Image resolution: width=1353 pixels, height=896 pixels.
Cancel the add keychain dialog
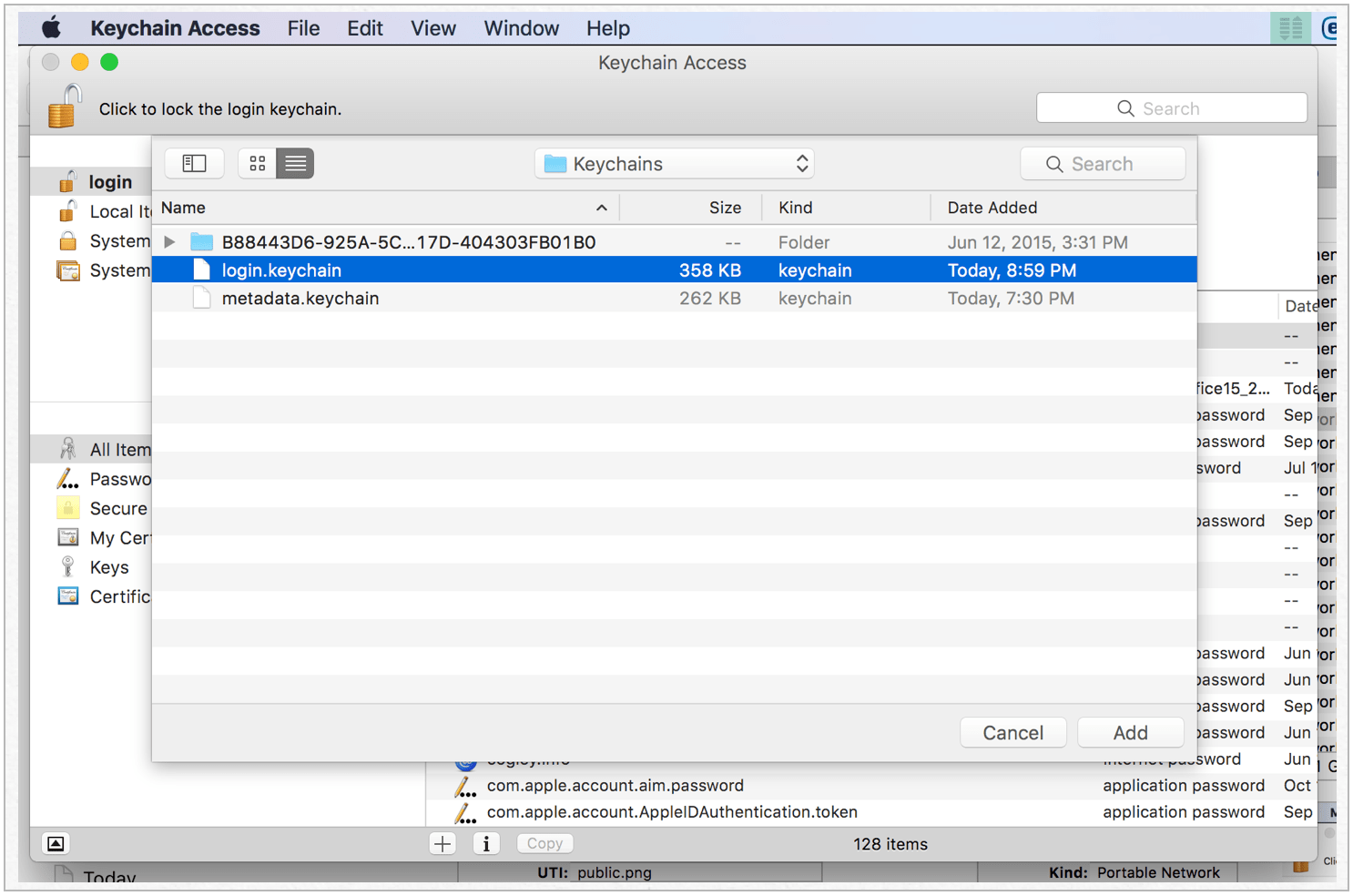click(1013, 733)
